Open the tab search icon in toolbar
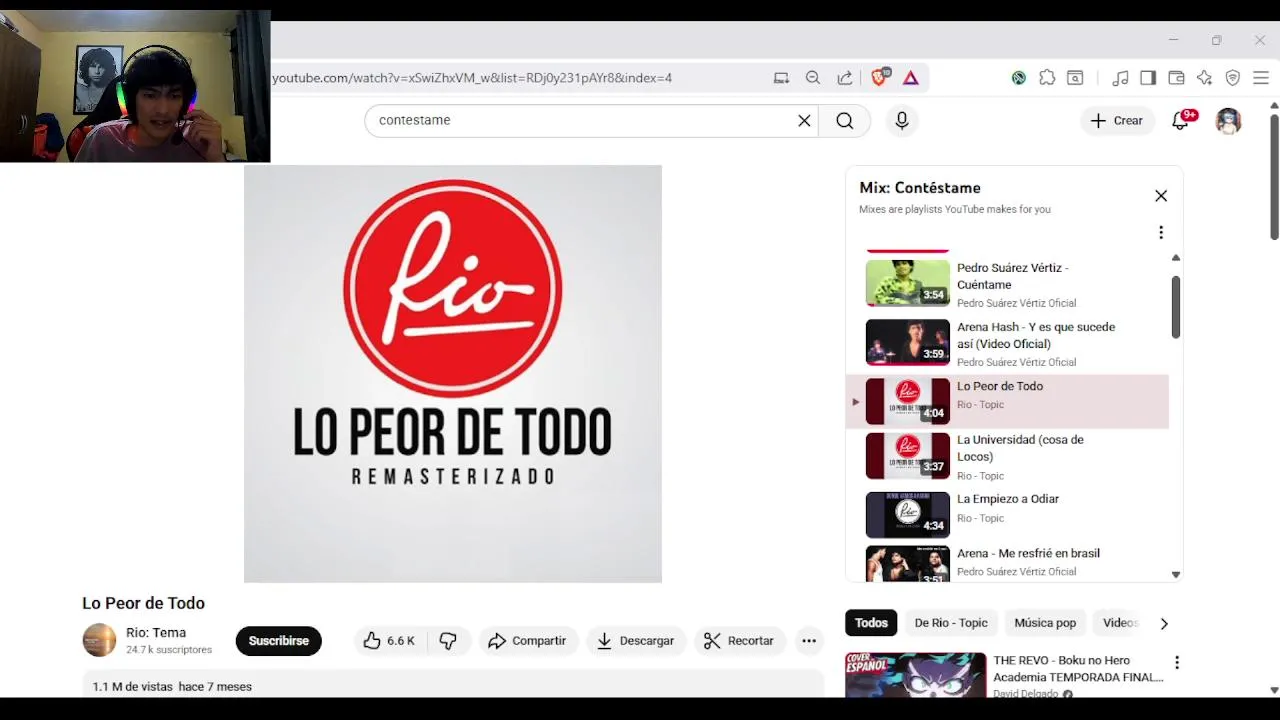1280x720 pixels. coord(1075,78)
